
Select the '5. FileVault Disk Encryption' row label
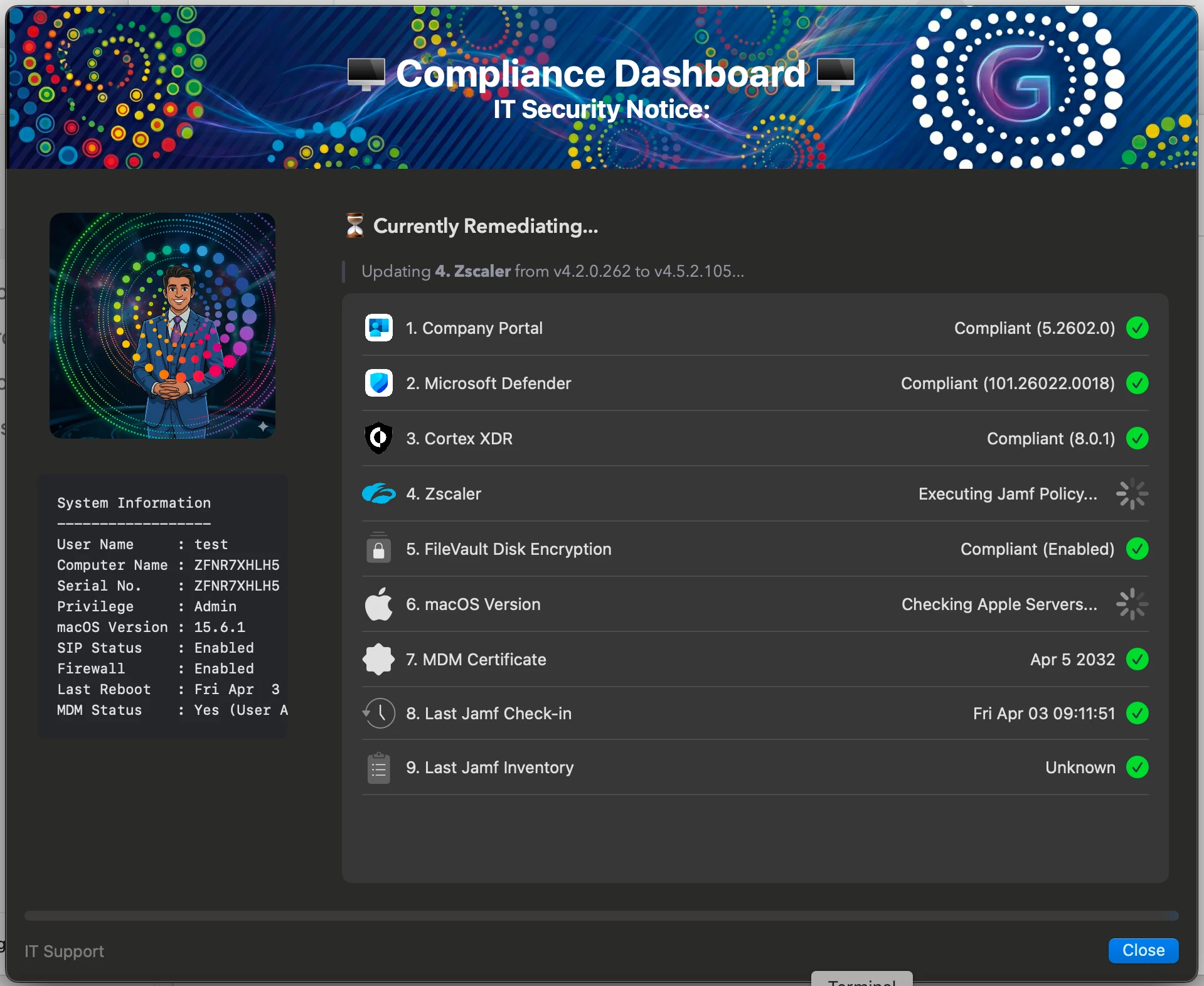tap(508, 549)
